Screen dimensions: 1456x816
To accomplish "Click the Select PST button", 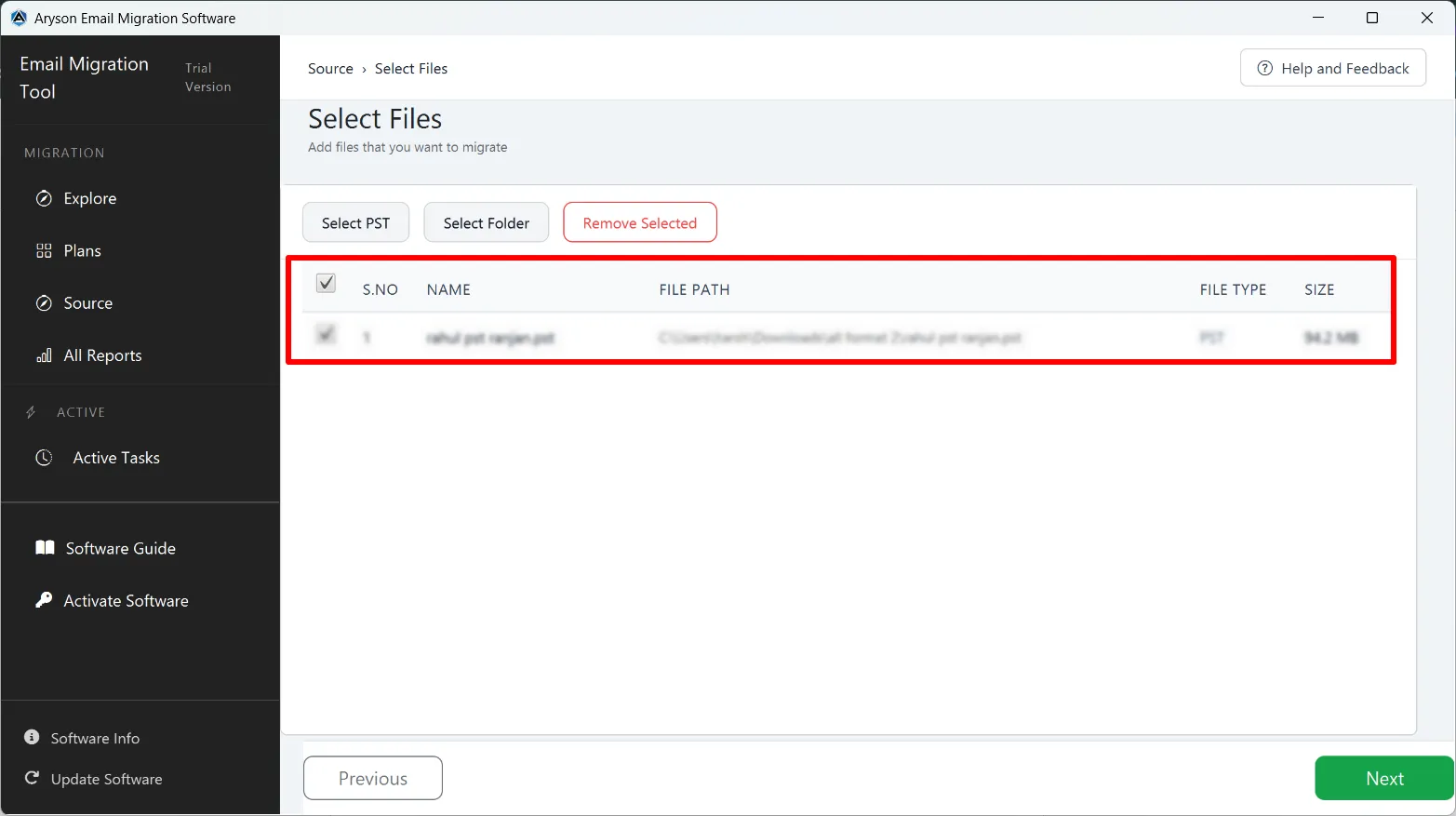I will 355,222.
